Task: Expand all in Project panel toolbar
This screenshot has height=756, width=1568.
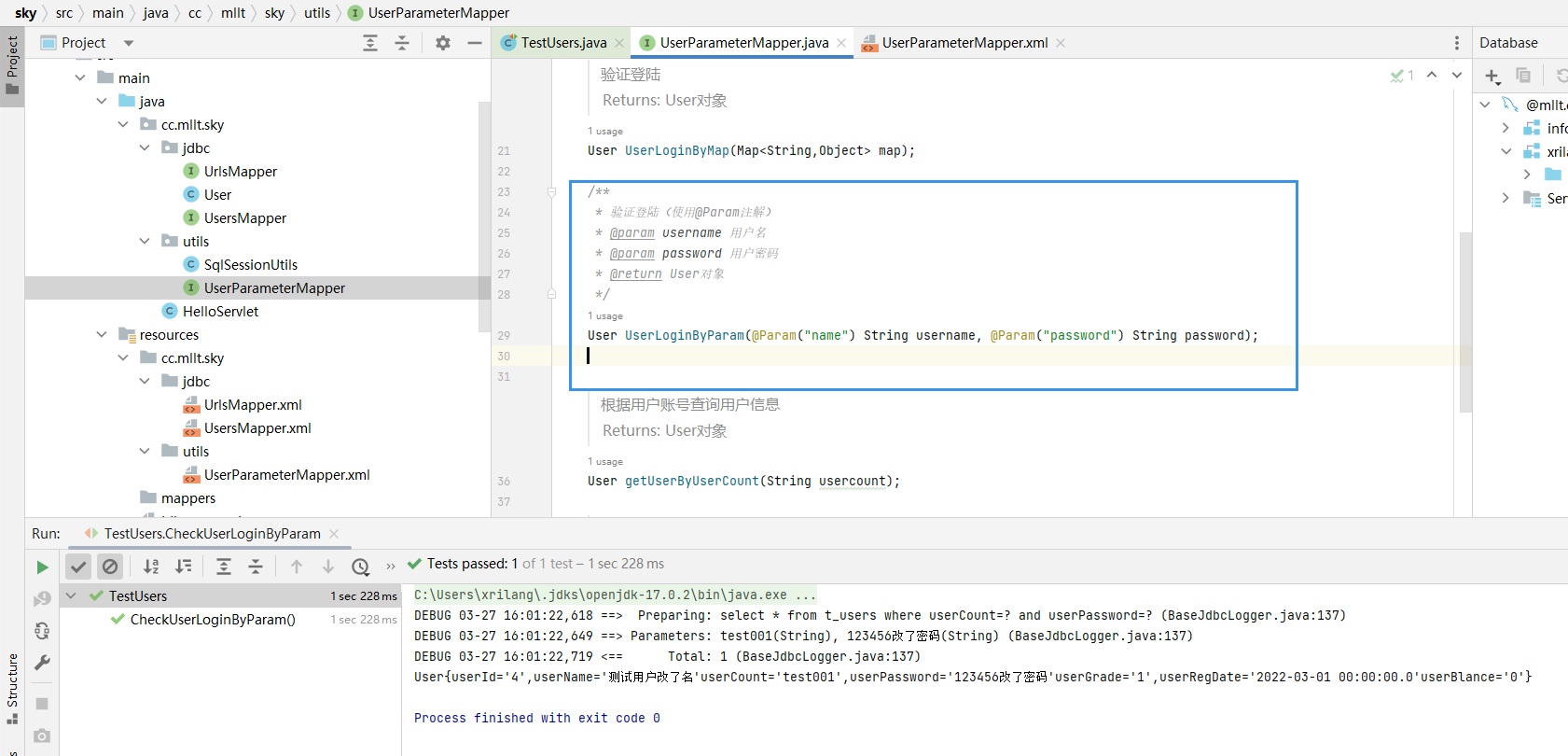Action: (370, 43)
